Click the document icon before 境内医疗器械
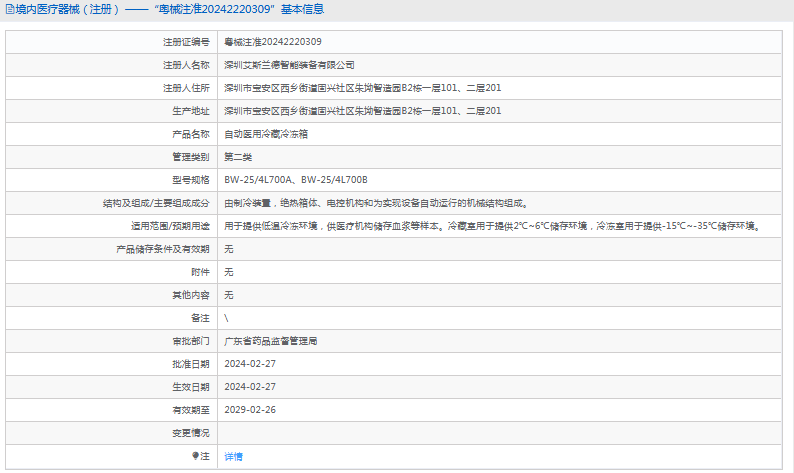 pyautogui.click(x=10, y=9)
